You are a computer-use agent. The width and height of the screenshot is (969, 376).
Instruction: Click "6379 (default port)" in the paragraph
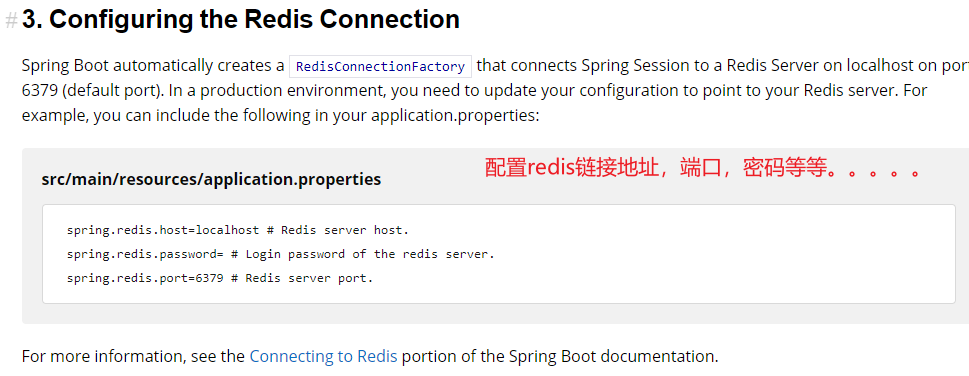(x=91, y=90)
